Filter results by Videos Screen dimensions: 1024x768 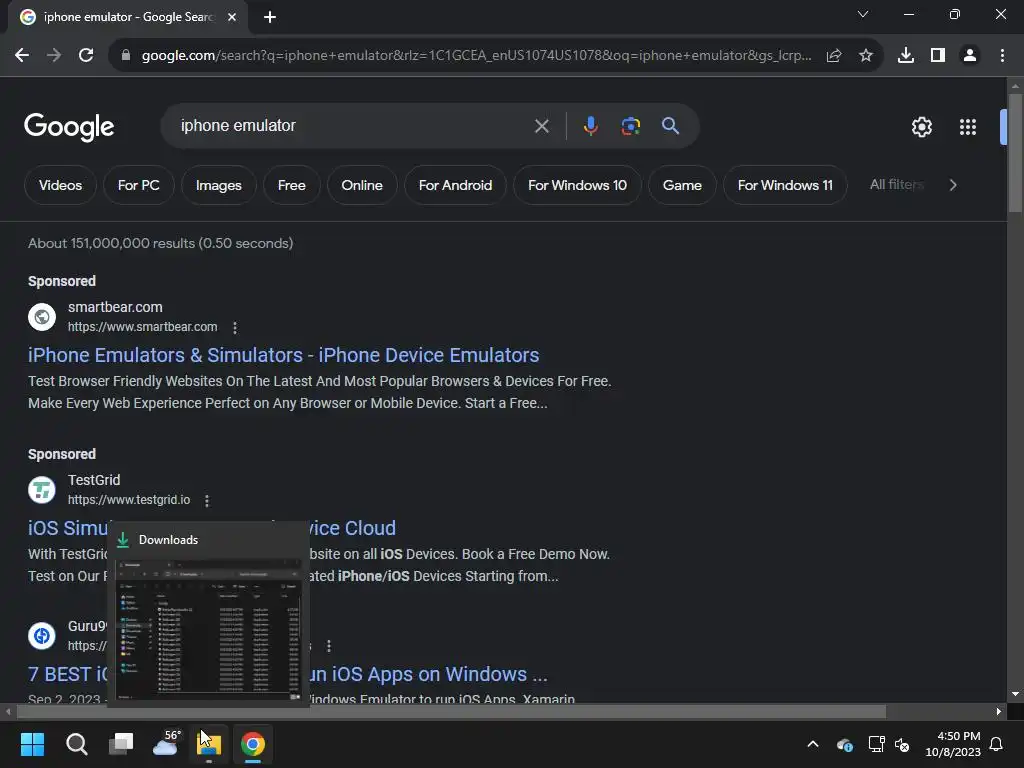coord(60,185)
